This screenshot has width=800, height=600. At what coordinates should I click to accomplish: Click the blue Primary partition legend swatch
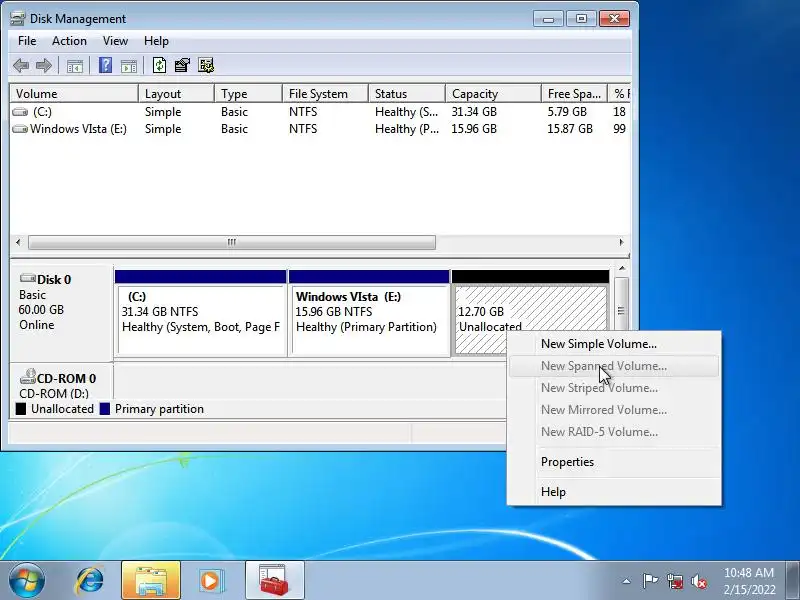pos(105,409)
